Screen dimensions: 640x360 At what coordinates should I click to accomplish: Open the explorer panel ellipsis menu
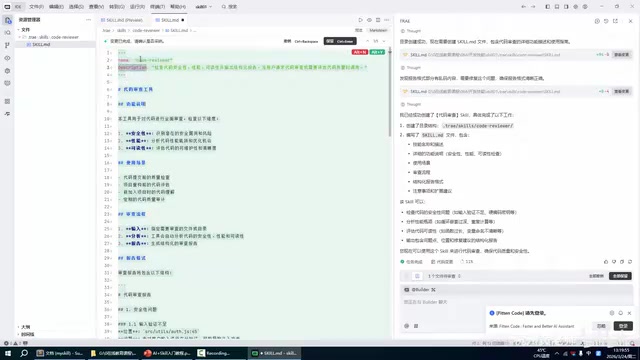(89, 20)
